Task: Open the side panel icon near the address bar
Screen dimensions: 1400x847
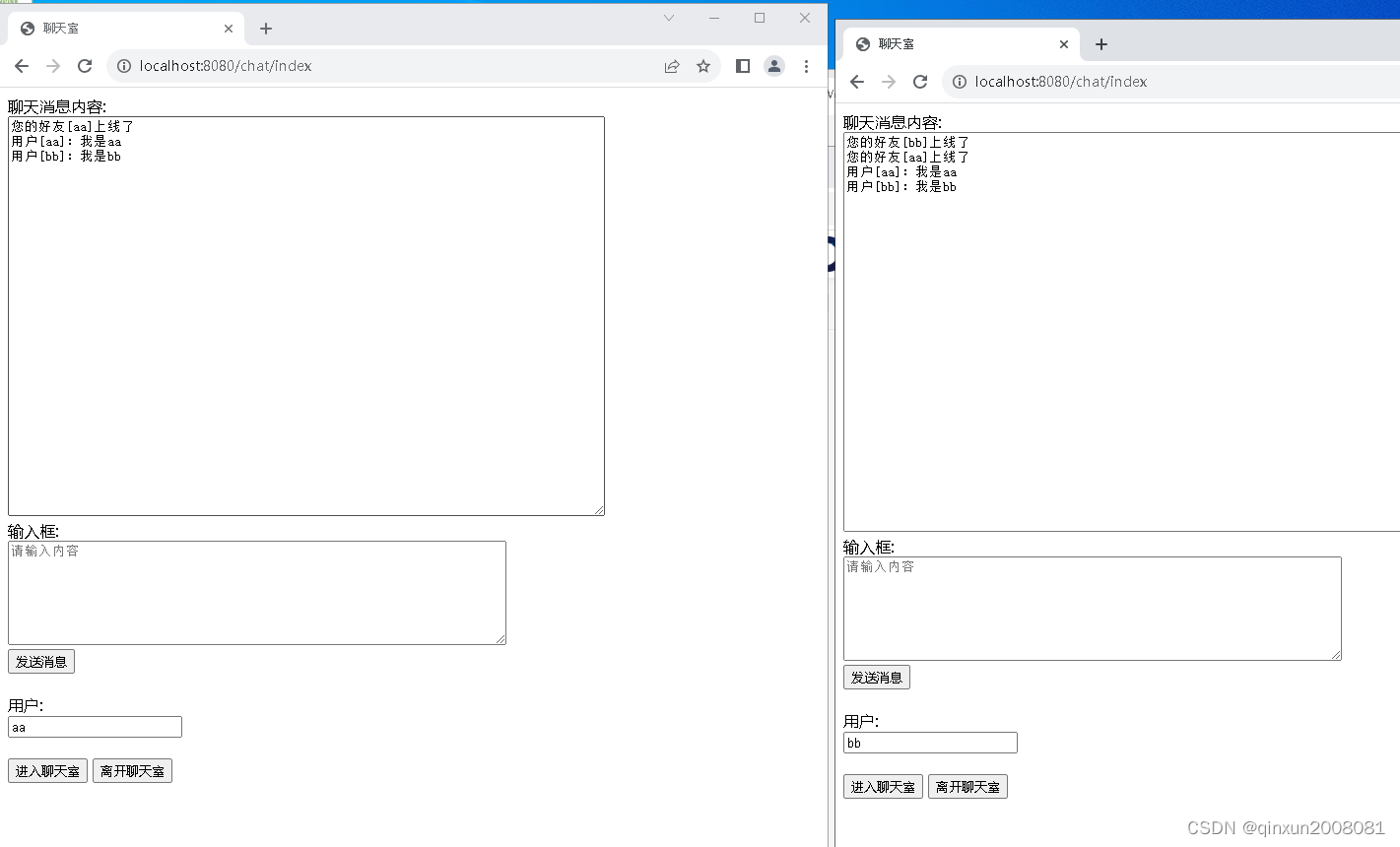Action: pos(743,66)
